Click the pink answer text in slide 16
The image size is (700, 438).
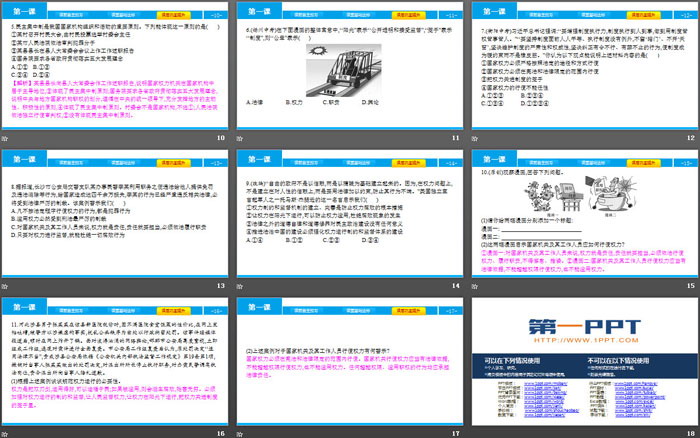[x=114, y=397]
